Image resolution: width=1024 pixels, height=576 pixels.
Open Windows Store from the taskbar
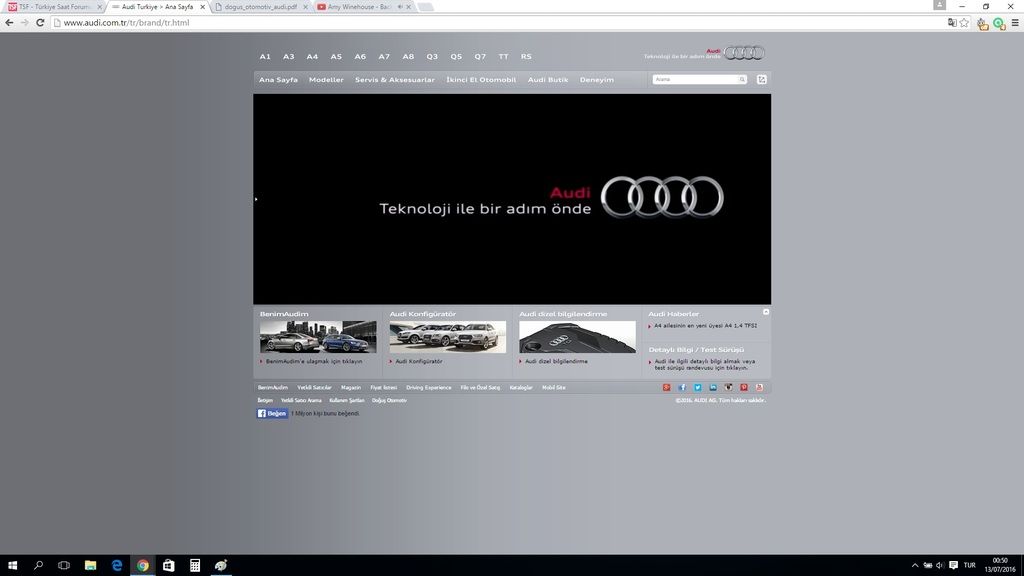[x=168, y=565]
